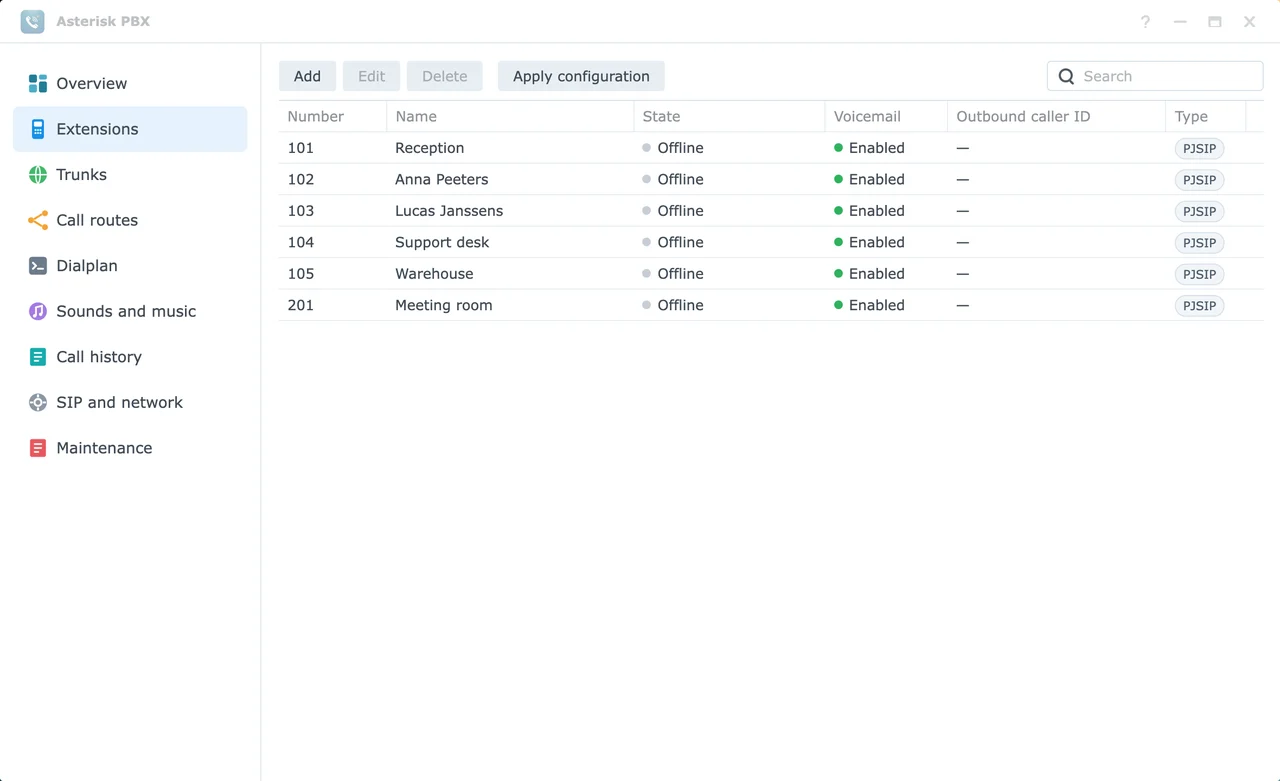This screenshot has height=781, width=1280.
Task: Sort by the Name column header
Action: click(510, 116)
